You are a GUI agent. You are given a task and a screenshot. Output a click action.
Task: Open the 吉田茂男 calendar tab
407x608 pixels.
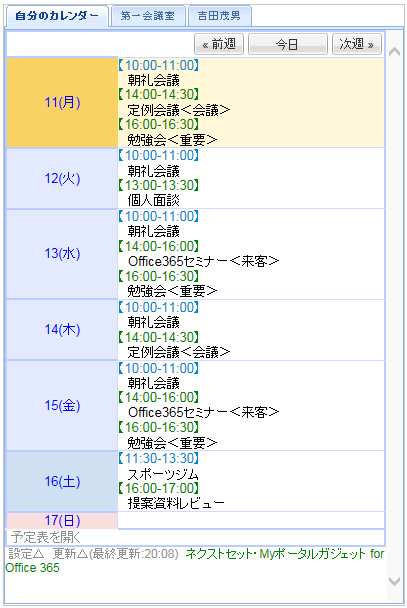tap(219, 16)
